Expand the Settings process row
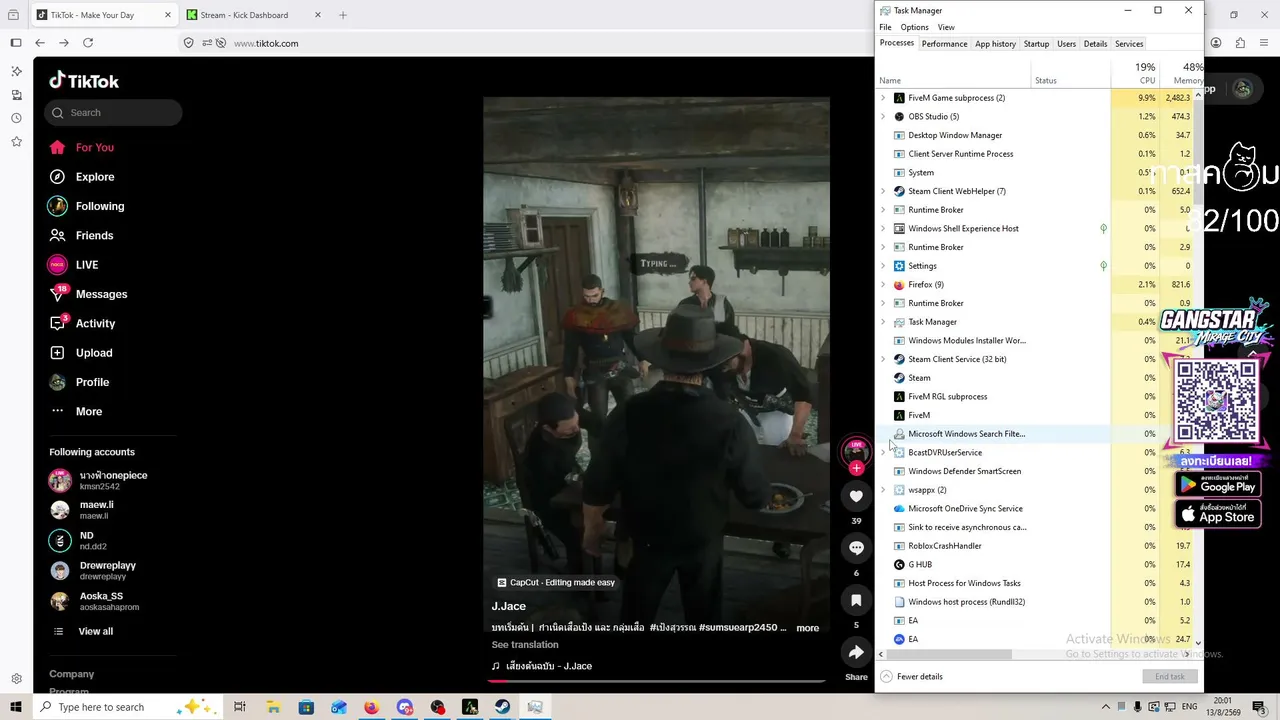The width and height of the screenshot is (1280, 720). pyautogui.click(x=883, y=266)
